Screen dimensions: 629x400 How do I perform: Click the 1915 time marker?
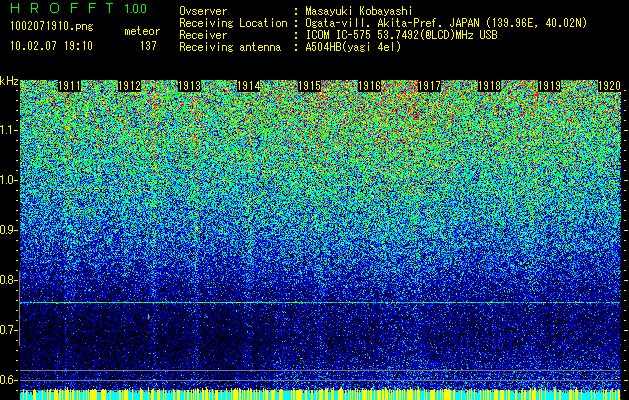pyautogui.click(x=309, y=86)
